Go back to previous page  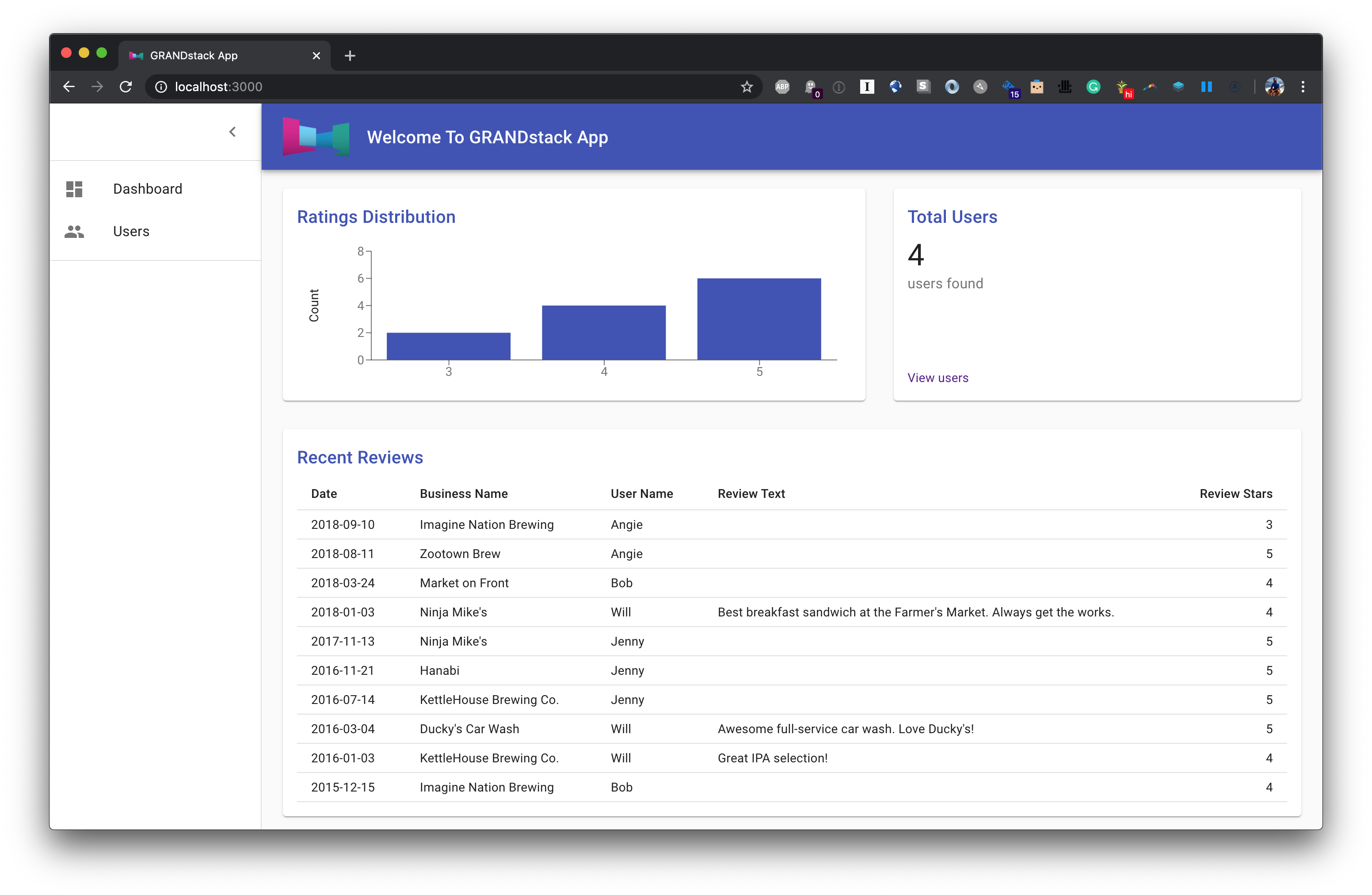coord(69,87)
